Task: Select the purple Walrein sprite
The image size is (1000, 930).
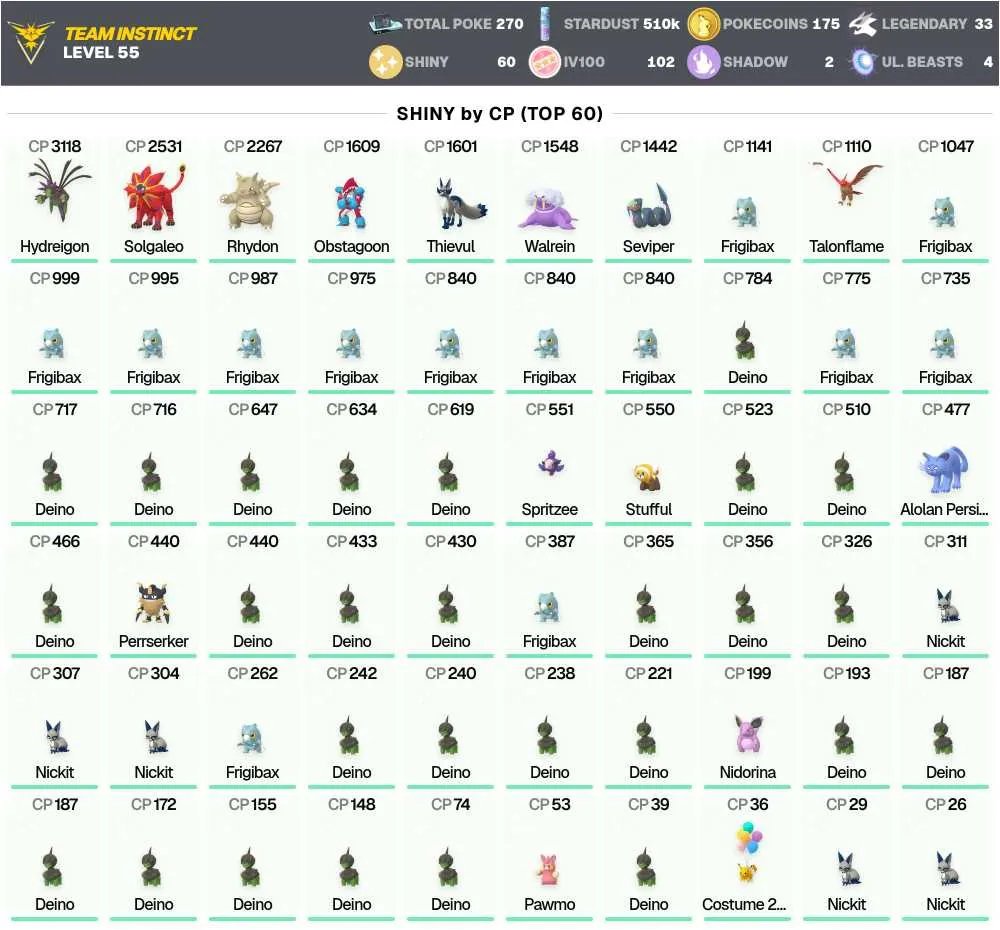Action: pyautogui.click(x=548, y=209)
